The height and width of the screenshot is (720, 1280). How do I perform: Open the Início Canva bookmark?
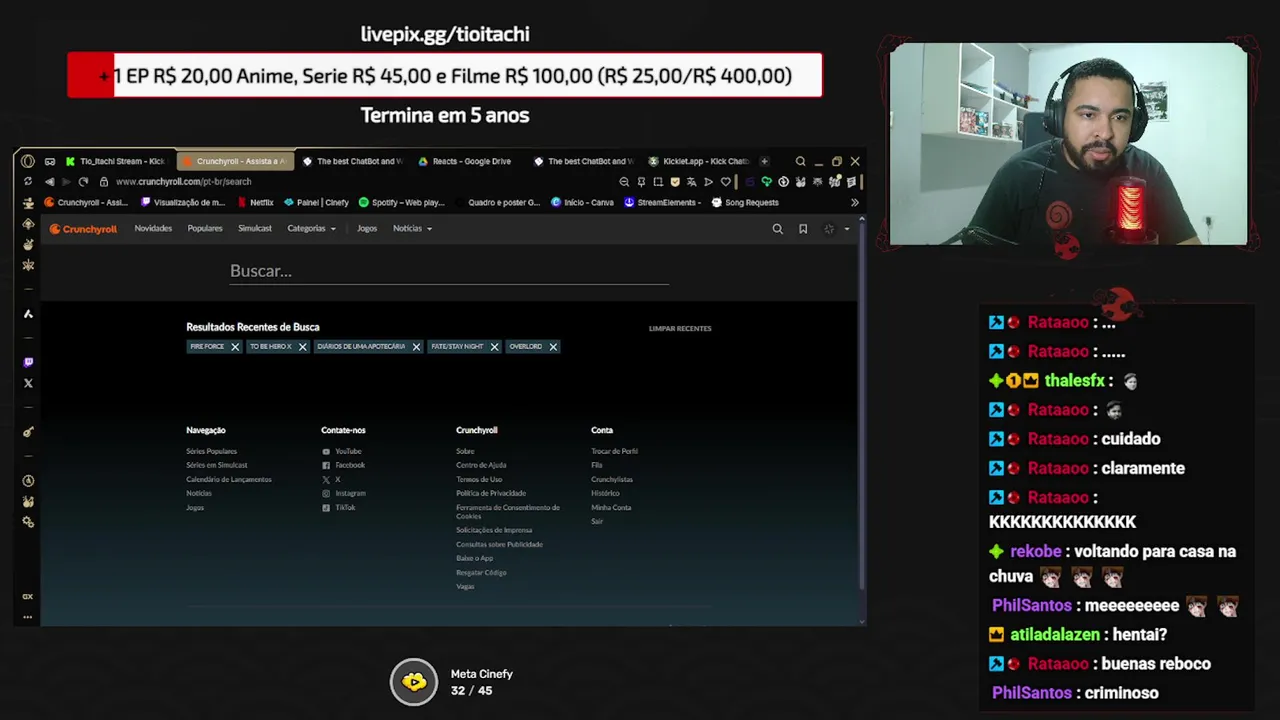coord(582,203)
